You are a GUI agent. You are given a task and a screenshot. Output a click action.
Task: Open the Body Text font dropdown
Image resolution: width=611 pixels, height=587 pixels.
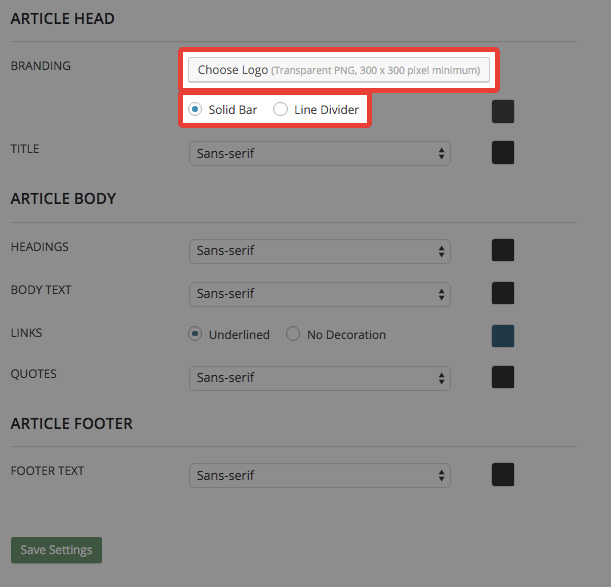pos(319,293)
